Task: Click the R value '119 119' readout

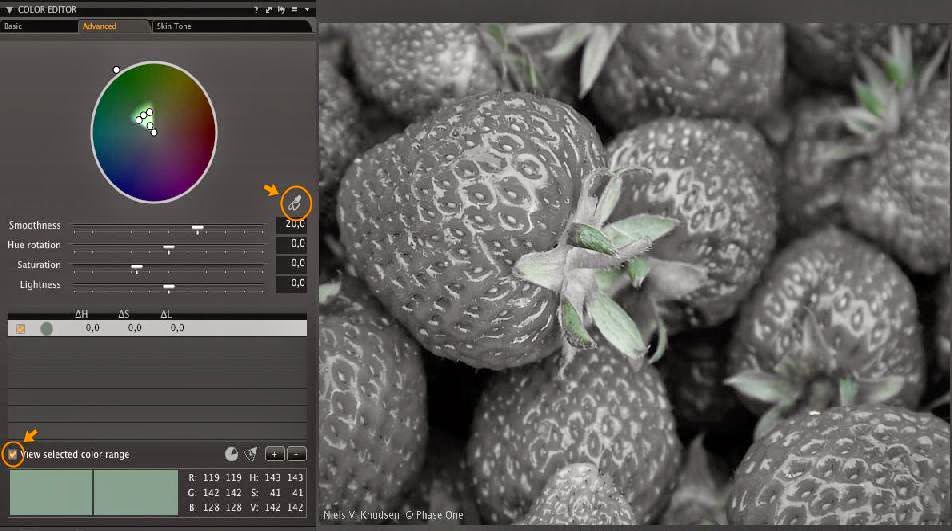Action: click(x=223, y=478)
